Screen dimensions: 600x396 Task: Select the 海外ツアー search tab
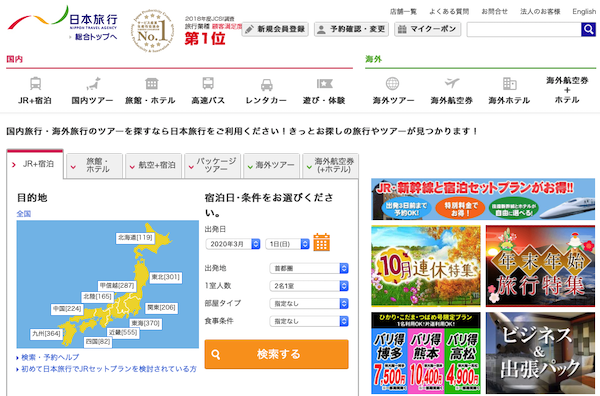click(271, 165)
